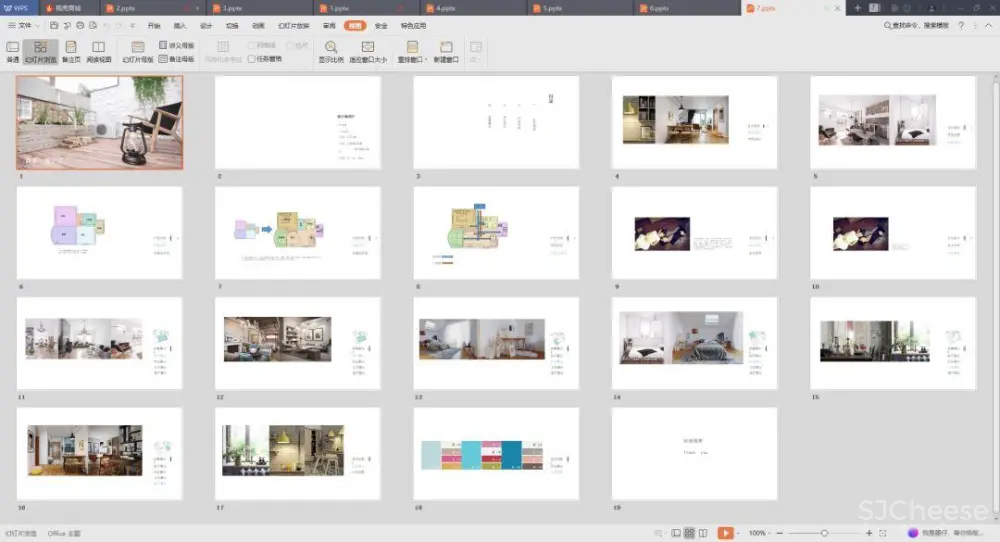Screen dimensions: 1000x542
Task: Open Reading View (阅读视图)
Action: [98, 47]
